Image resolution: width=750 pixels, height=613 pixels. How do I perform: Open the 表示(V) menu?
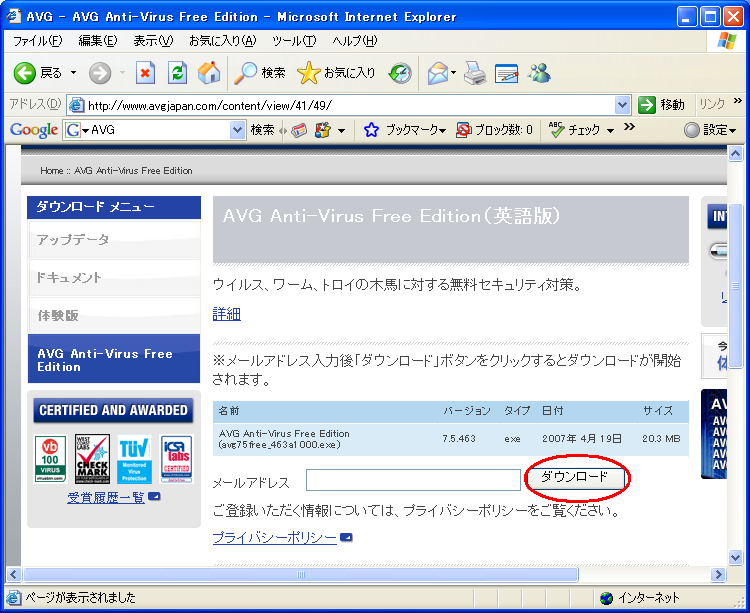click(153, 41)
